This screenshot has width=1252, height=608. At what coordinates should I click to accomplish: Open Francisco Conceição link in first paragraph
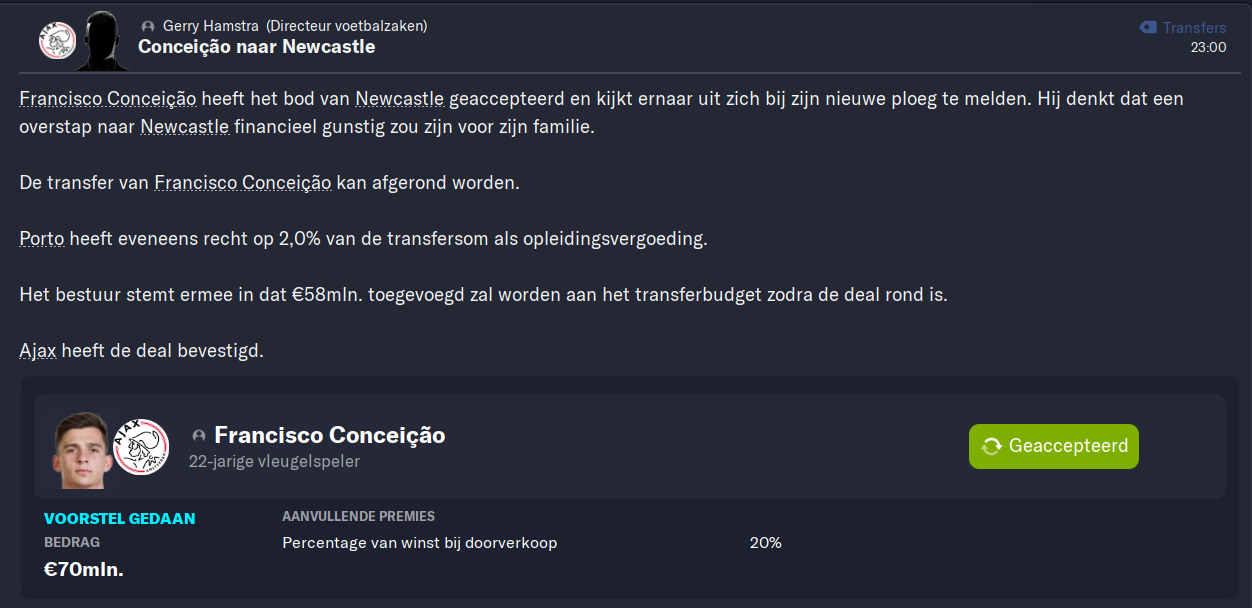pos(108,99)
